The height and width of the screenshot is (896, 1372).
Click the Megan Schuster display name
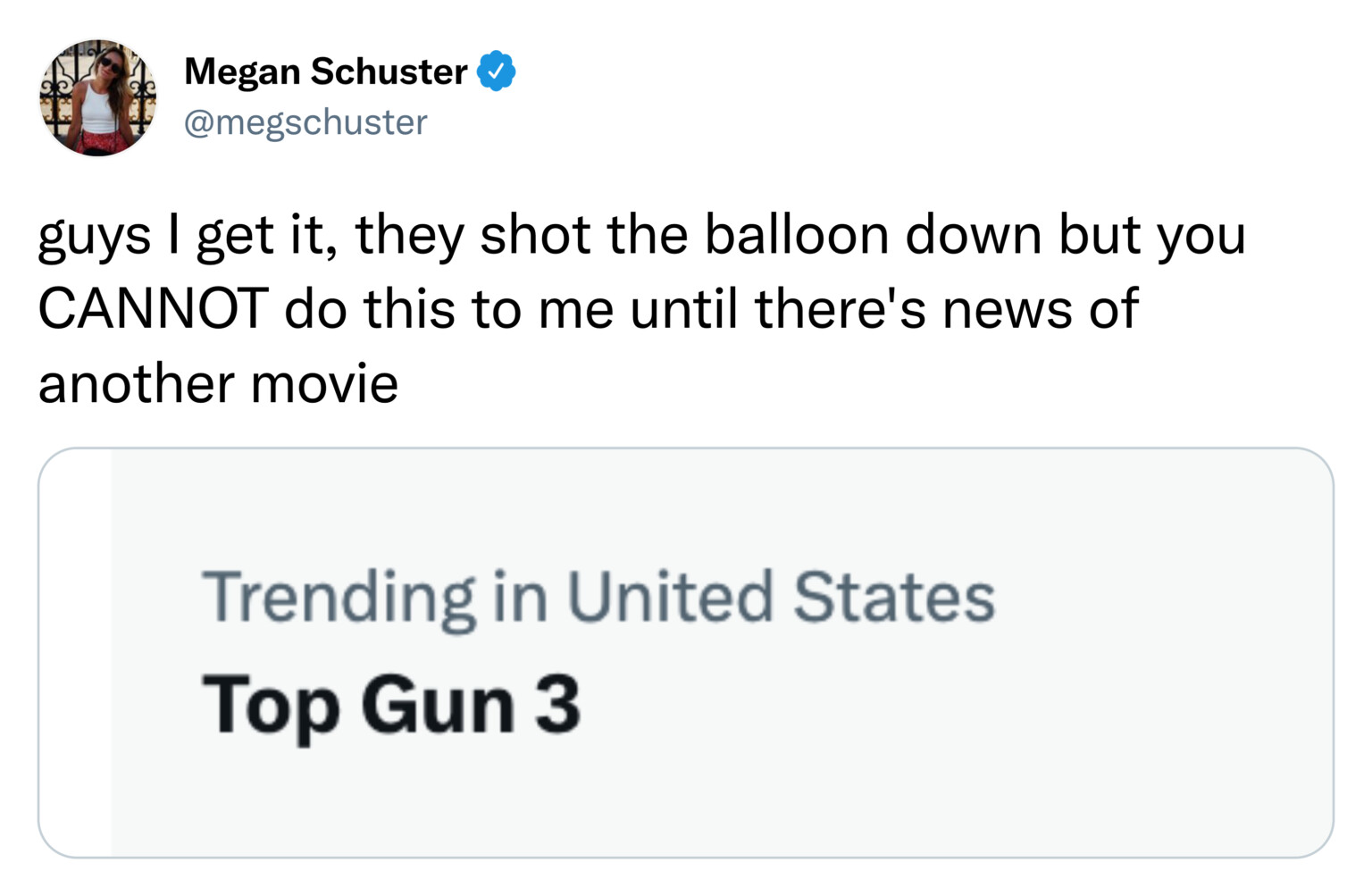point(325,71)
